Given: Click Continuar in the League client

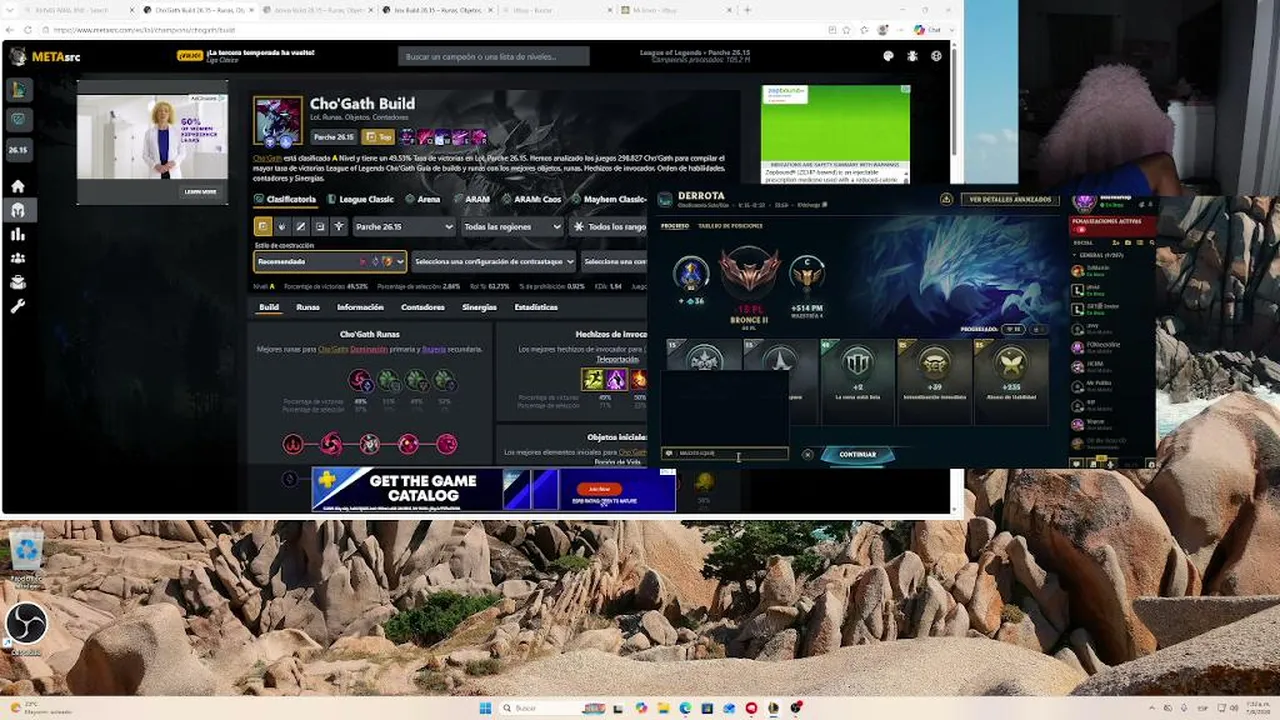Looking at the screenshot, I should pyautogui.click(x=857, y=454).
